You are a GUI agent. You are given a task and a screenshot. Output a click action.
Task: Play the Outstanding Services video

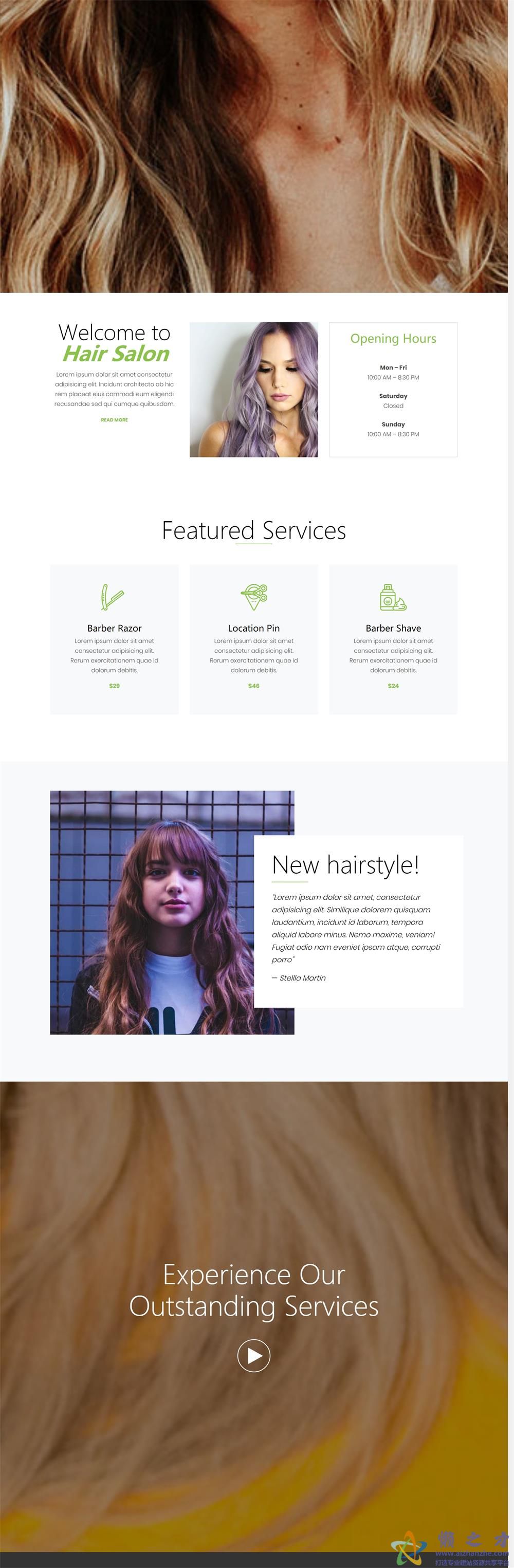[253, 1356]
